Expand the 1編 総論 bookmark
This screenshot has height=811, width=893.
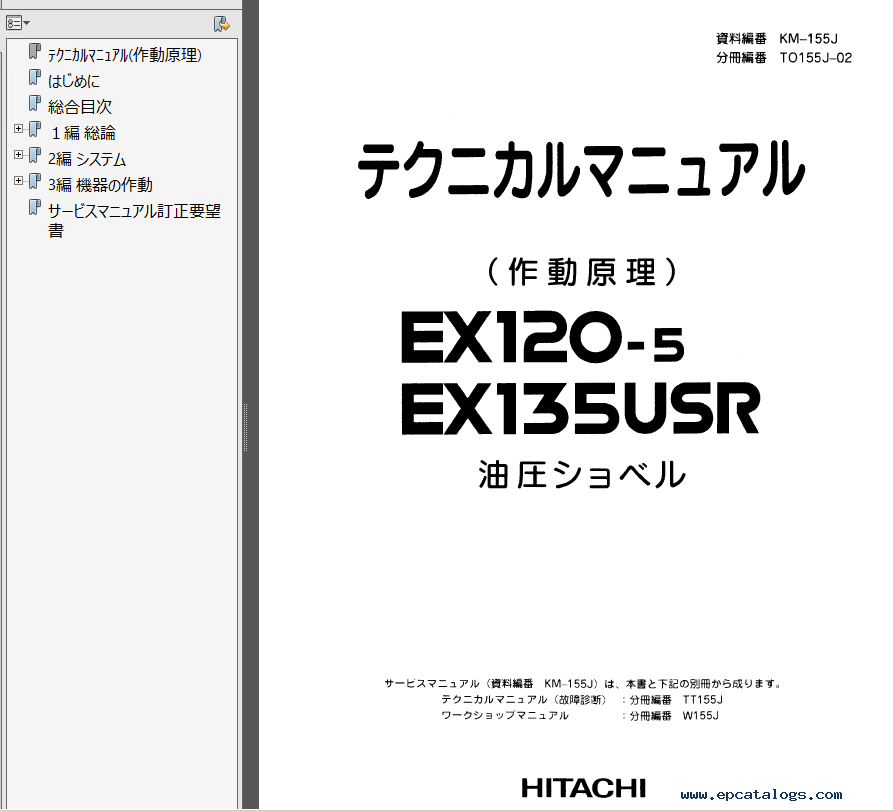click(x=18, y=129)
